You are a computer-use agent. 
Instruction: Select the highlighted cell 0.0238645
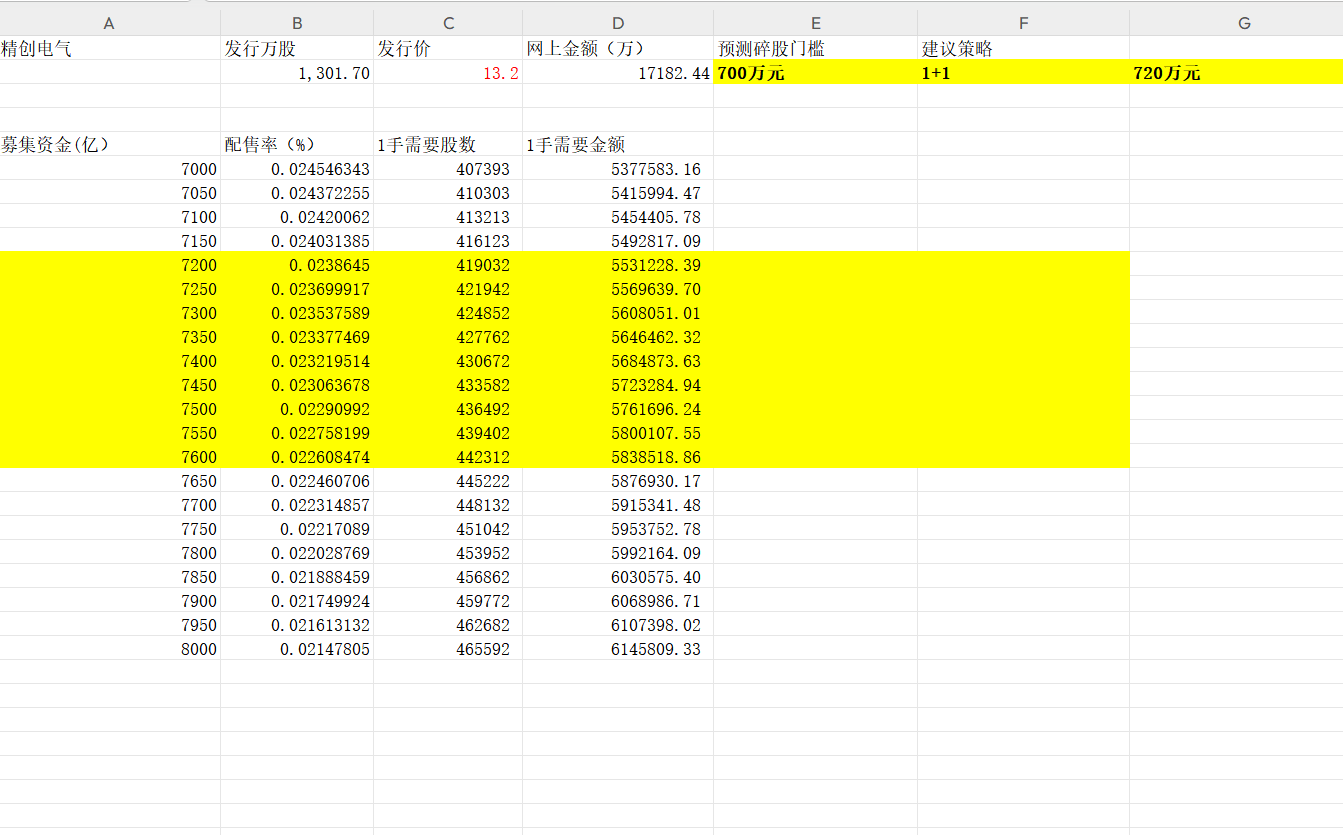tap(297, 264)
